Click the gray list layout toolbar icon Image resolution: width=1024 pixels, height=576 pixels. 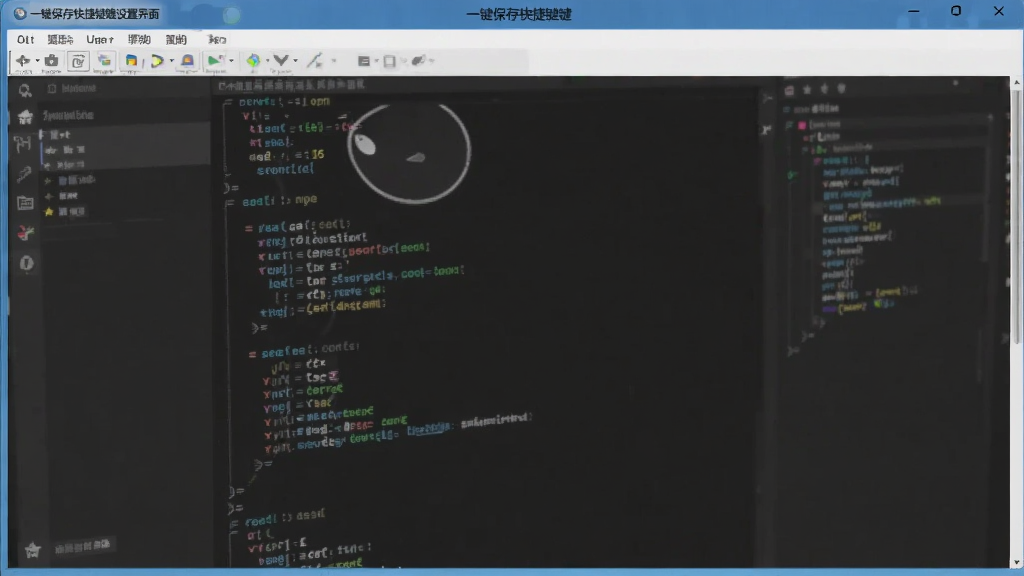click(x=364, y=61)
